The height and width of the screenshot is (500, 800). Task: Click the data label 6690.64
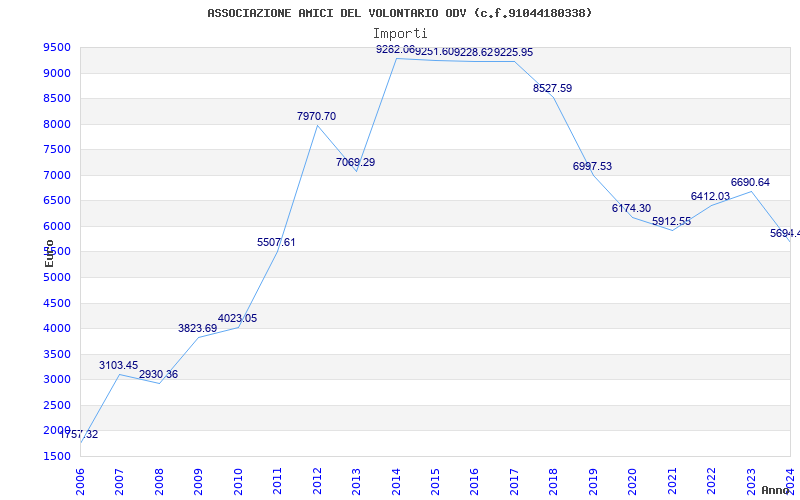click(x=750, y=183)
